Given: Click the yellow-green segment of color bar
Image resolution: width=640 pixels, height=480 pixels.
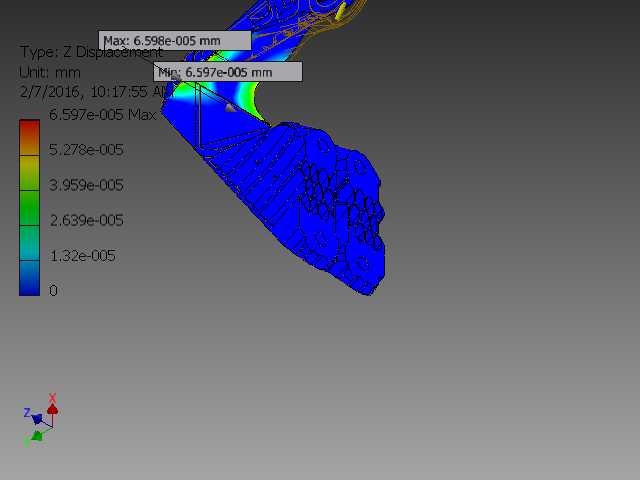Looking at the screenshot, I should [x=29, y=173].
